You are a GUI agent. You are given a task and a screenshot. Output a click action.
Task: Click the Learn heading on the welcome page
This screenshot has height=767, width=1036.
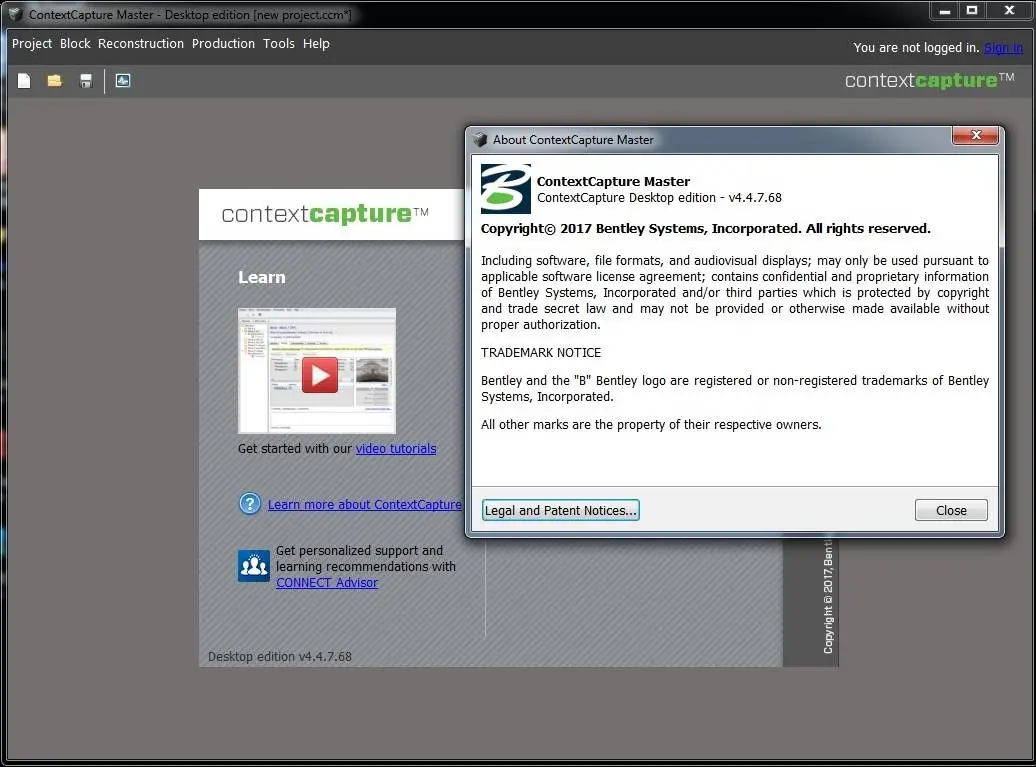262,277
